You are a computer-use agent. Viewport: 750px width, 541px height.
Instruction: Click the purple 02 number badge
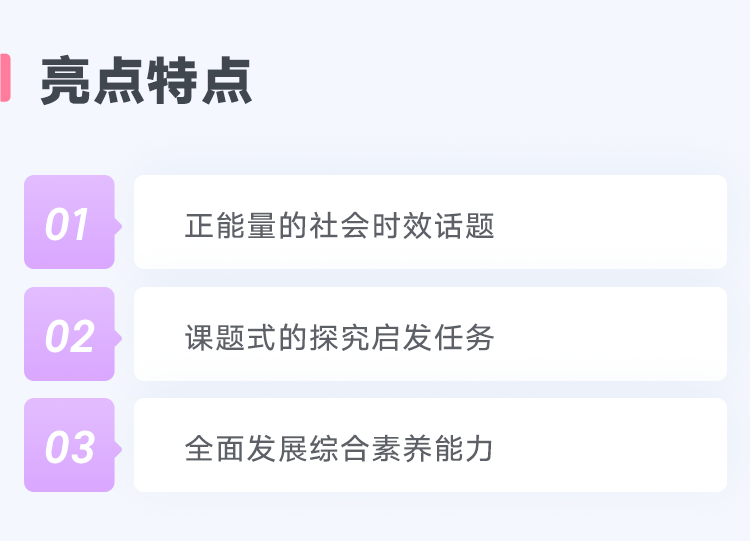coord(69,334)
